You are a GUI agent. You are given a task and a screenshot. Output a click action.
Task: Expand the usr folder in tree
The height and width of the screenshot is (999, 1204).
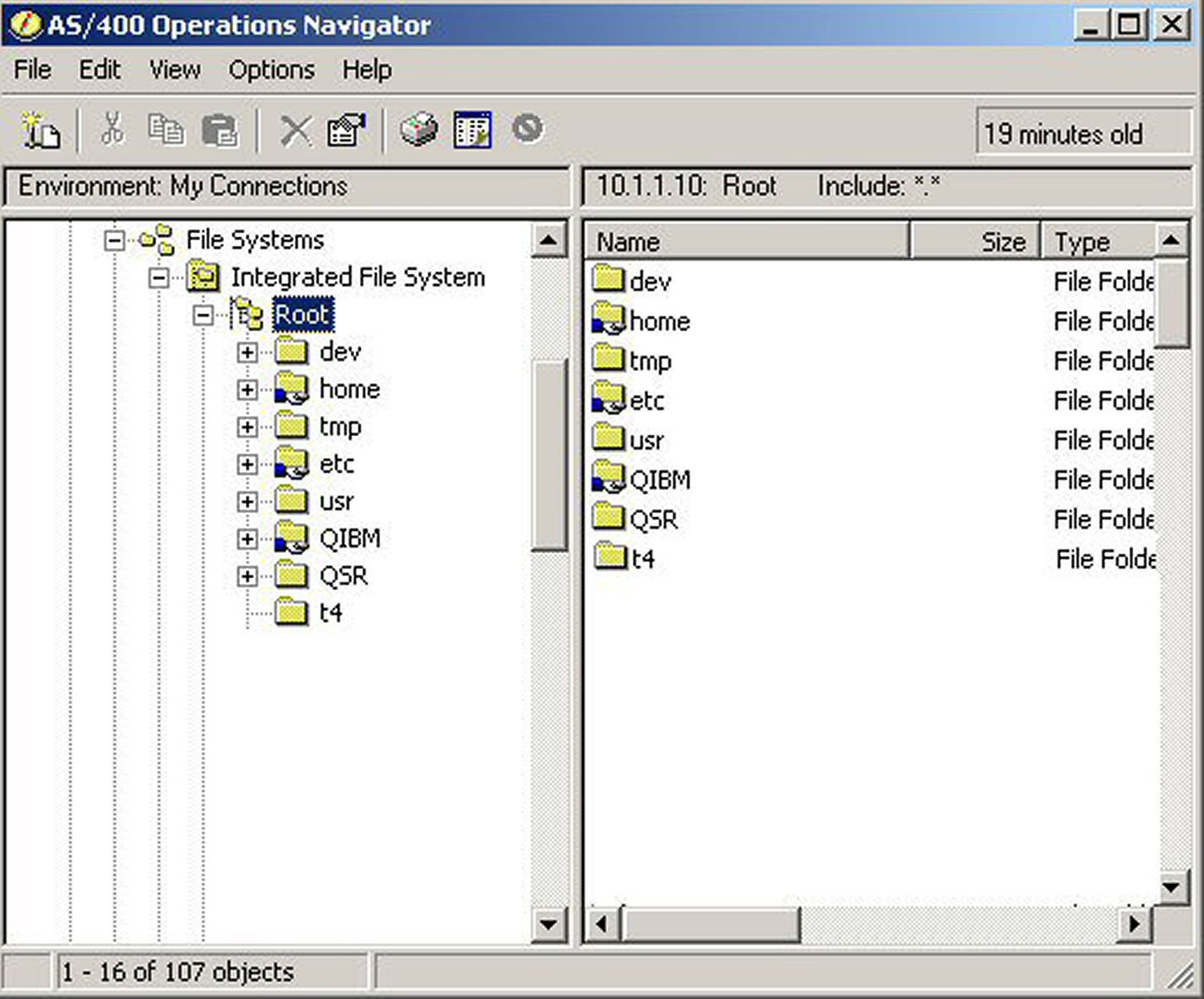(x=248, y=501)
